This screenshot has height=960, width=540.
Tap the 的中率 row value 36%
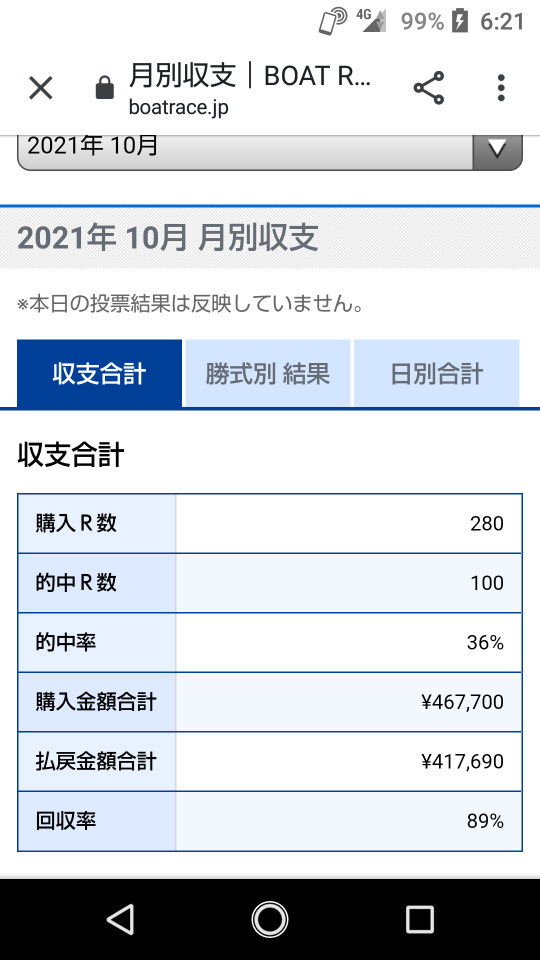point(485,642)
